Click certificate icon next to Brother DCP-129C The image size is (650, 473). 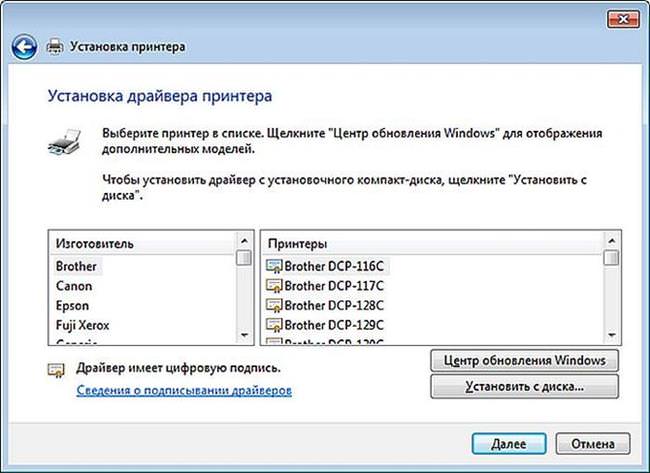(x=274, y=325)
